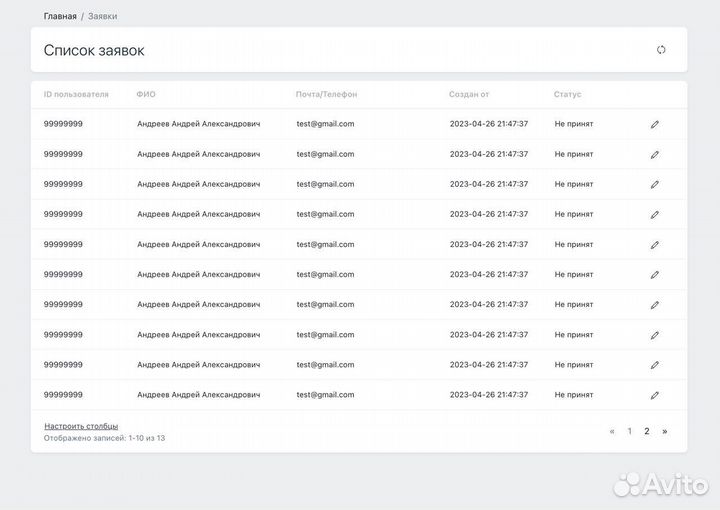
Task: Click the edit icon on the ninth row
Action: 655,365
